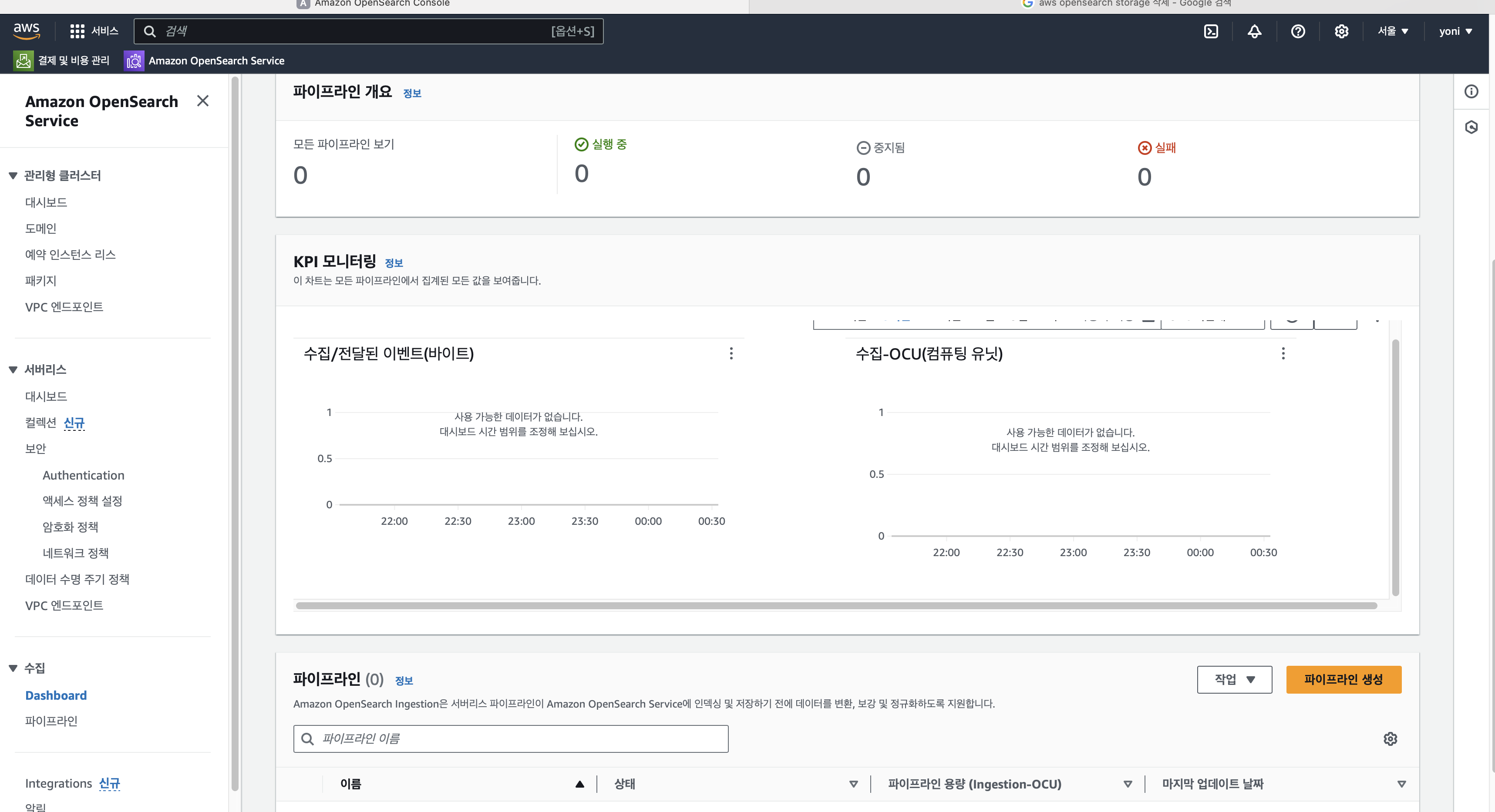Click the 실패 status icon
The image size is (1495, 812).
(1145, 148)
